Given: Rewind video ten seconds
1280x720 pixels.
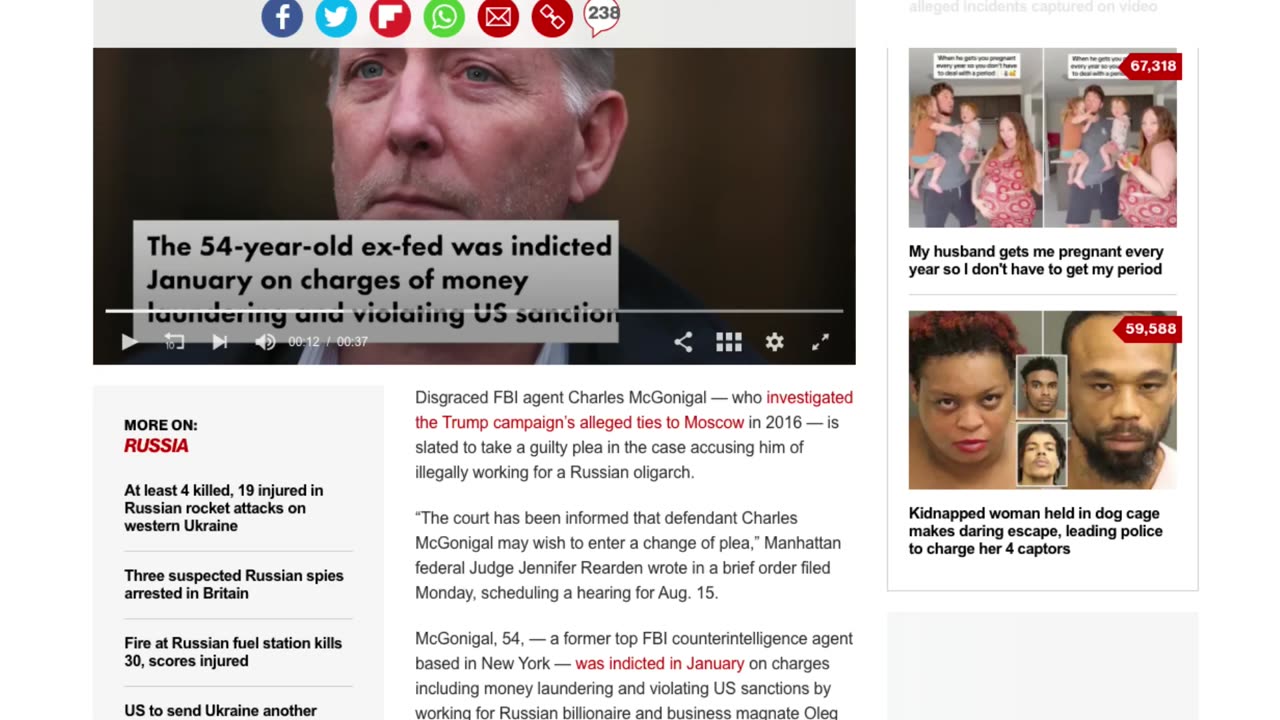Looking at the screenshot, I should [174, 342].
